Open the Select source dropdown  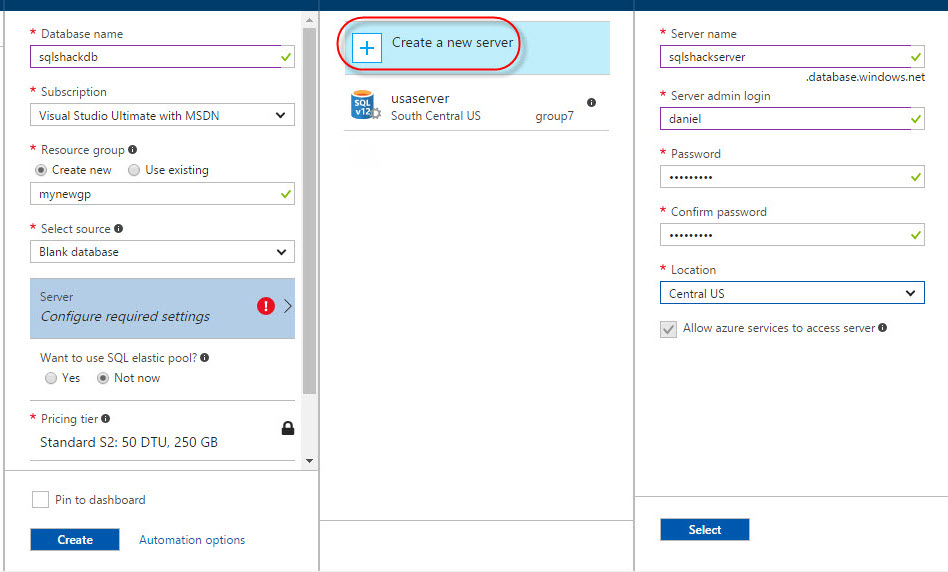pyautogui.click(x=162, y=252)
